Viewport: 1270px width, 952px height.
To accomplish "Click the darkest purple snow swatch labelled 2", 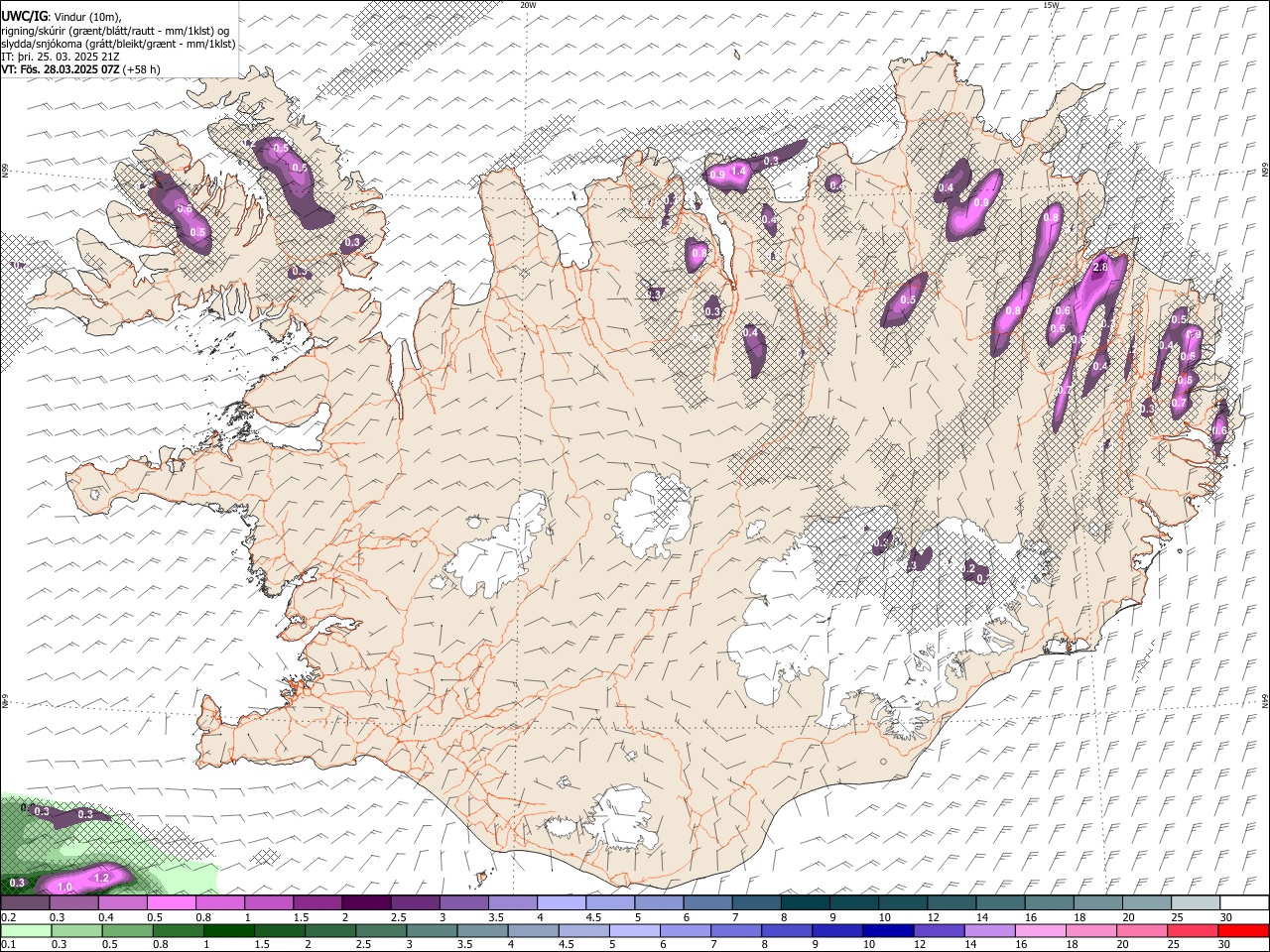I will pyautogui.click(x=365, y=903).
